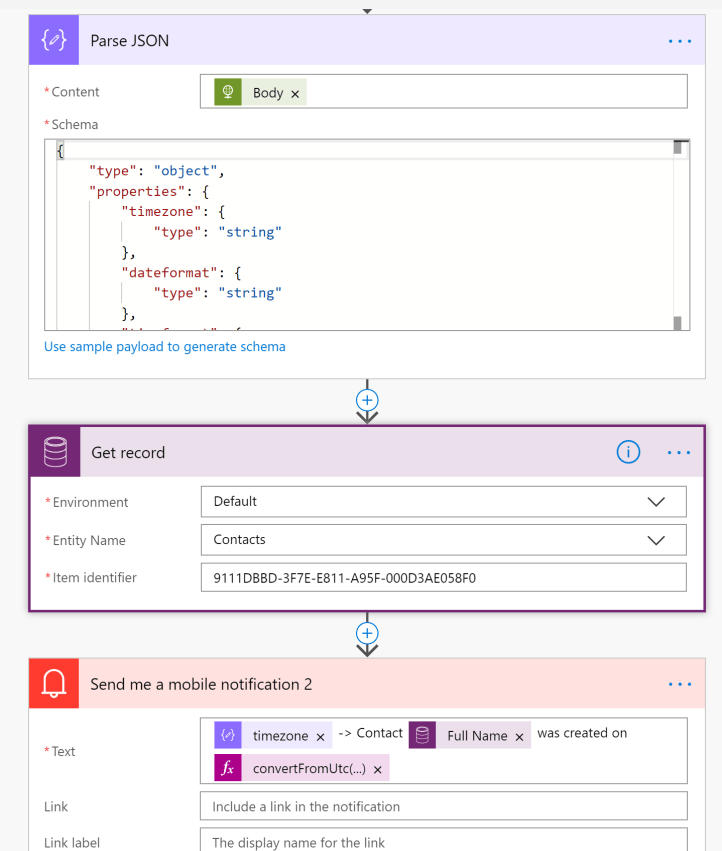Click the Link input field
This screenshot has width=722, height=851.
click(443, 806)
